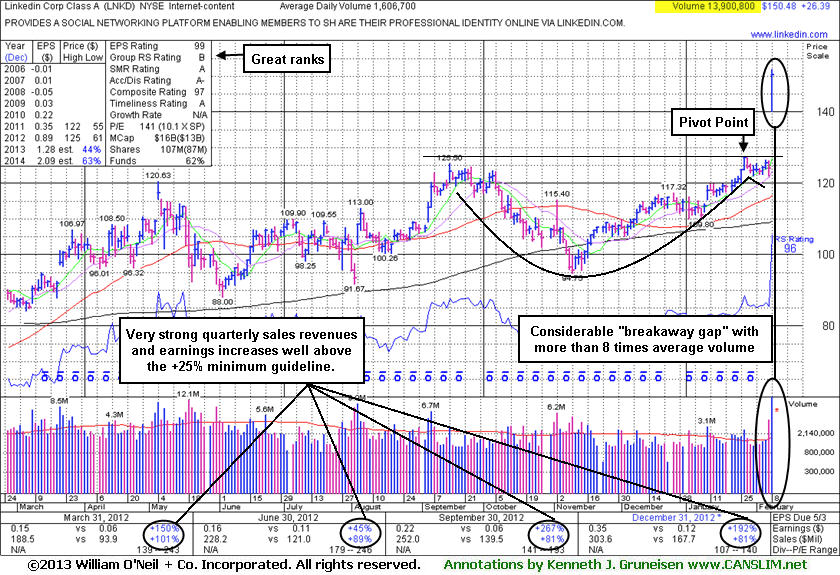Screen dimensions: 840x575
Task: Click the 125.50 price high label
Action: (449, 158)
